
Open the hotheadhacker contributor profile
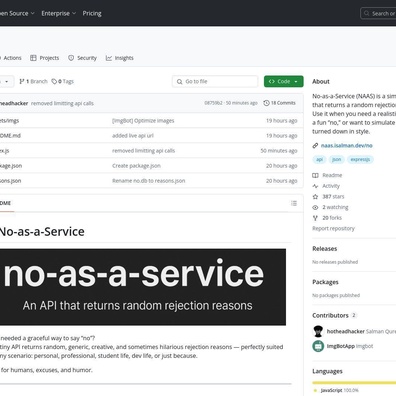pos(346,331)
